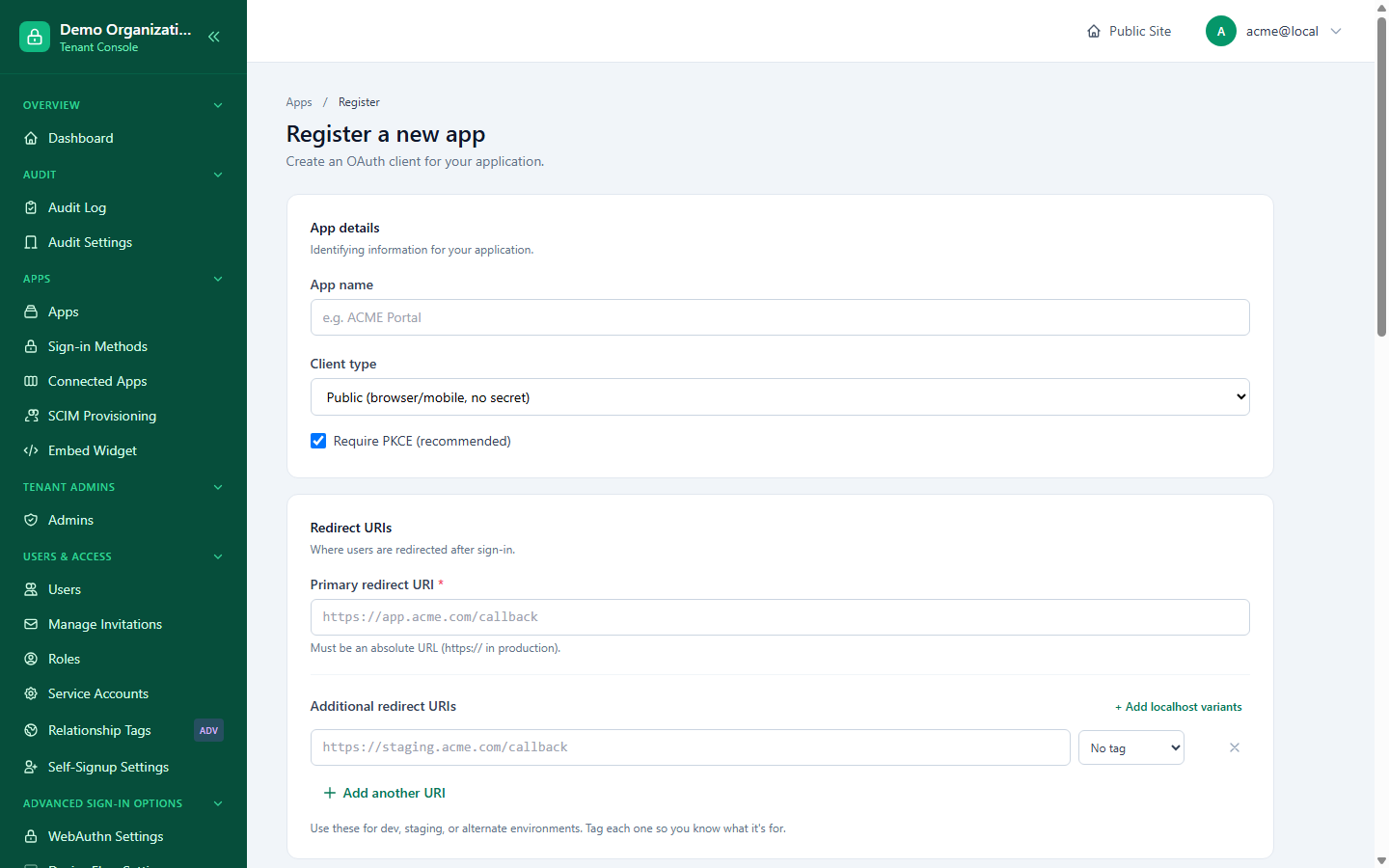The image size is (1389, 868).
Task: Navigate to Manage Invitations
Action: pos(123,624)
